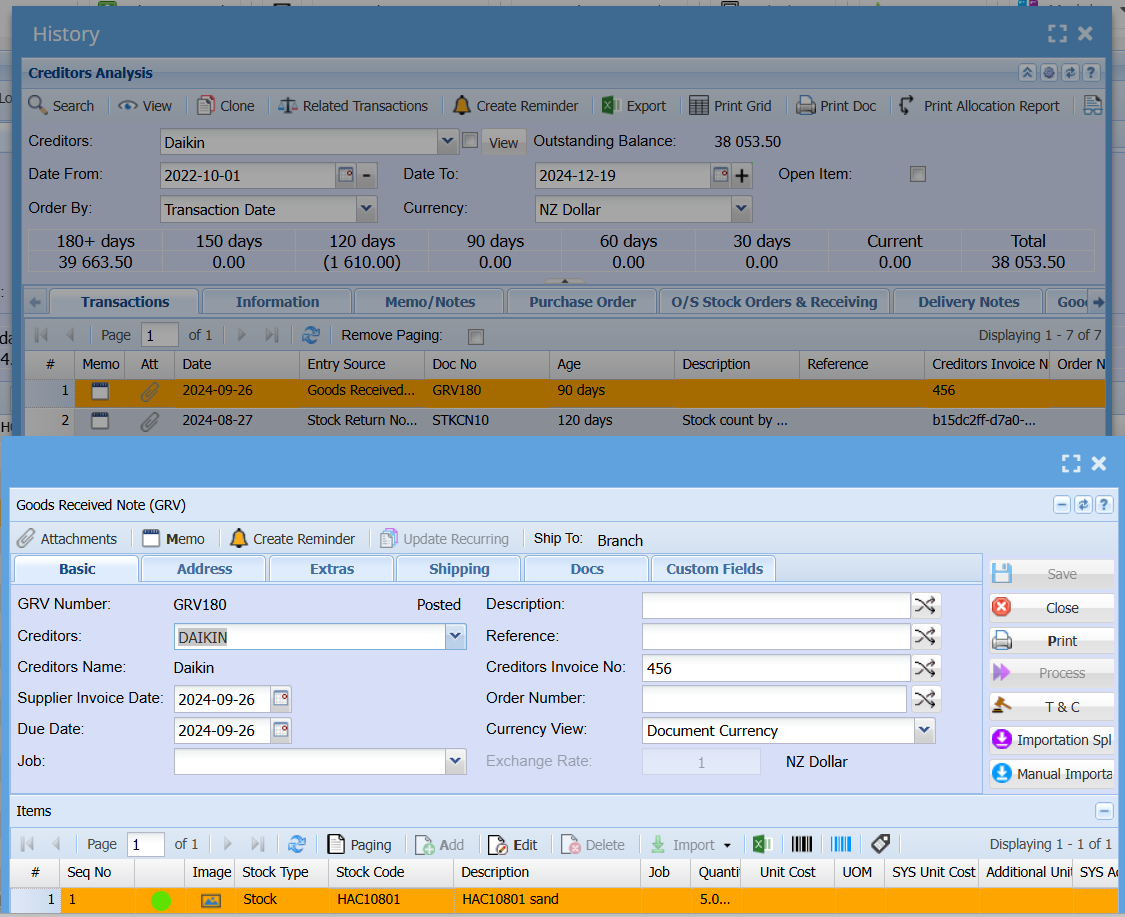Click the shuffle icon beside Creditors Invoice No
The width and height of the screenshot is (1125, 917).
click(926, 668)
